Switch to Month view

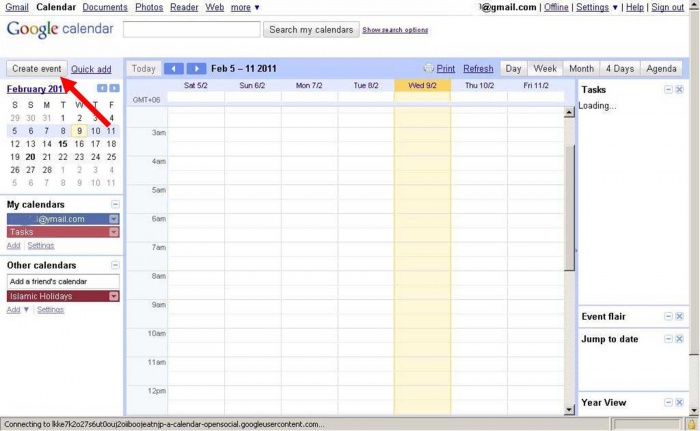point(581,69)
